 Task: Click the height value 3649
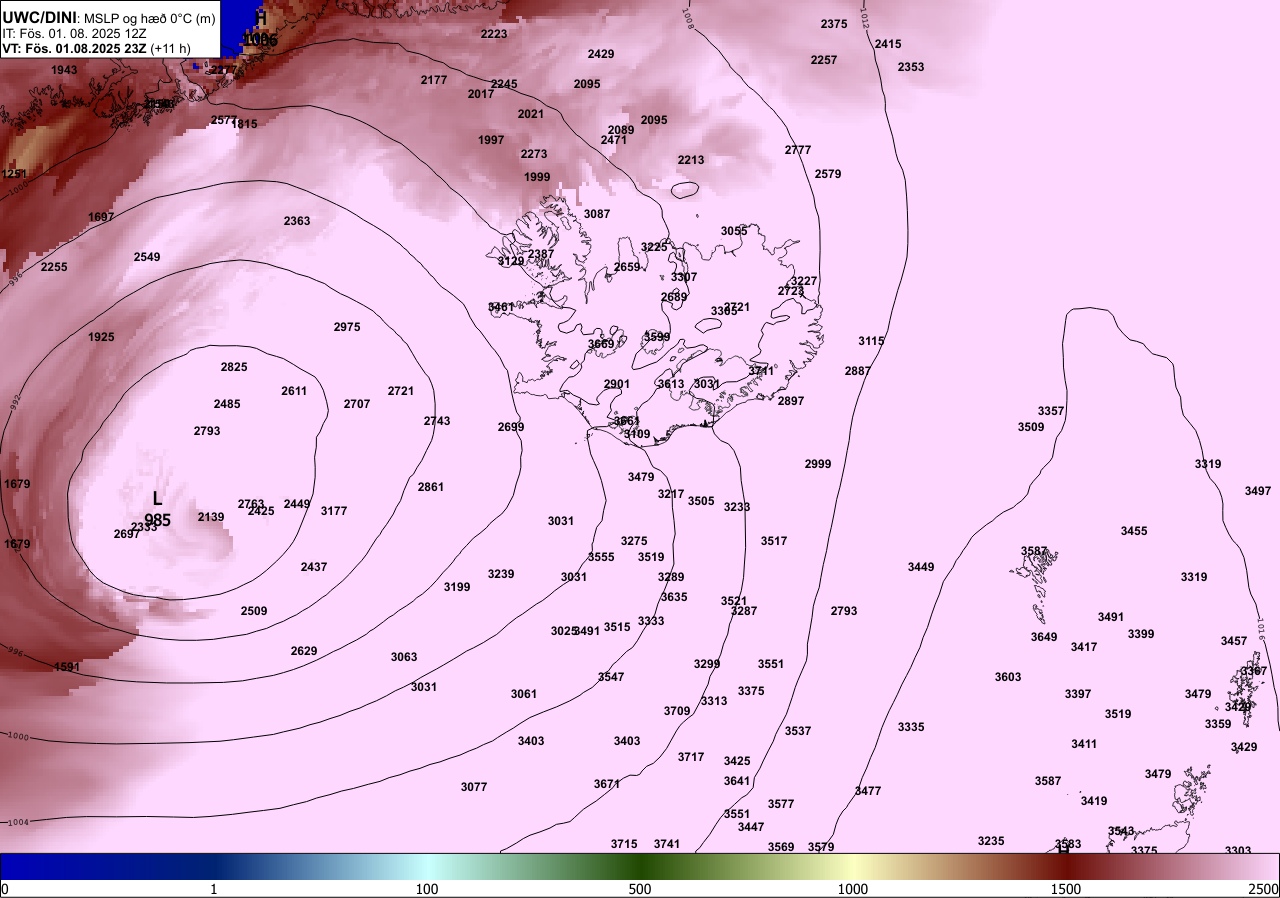1044,637
